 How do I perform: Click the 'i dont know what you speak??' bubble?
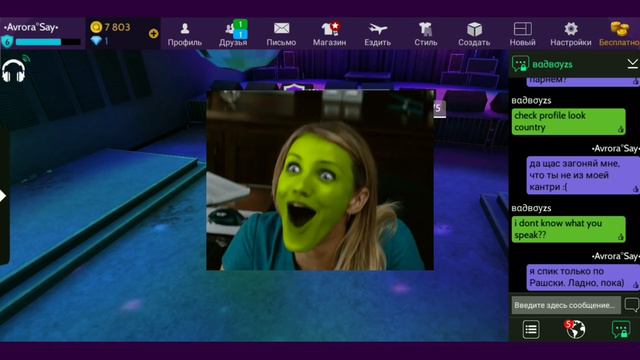(x=569, y=229)
